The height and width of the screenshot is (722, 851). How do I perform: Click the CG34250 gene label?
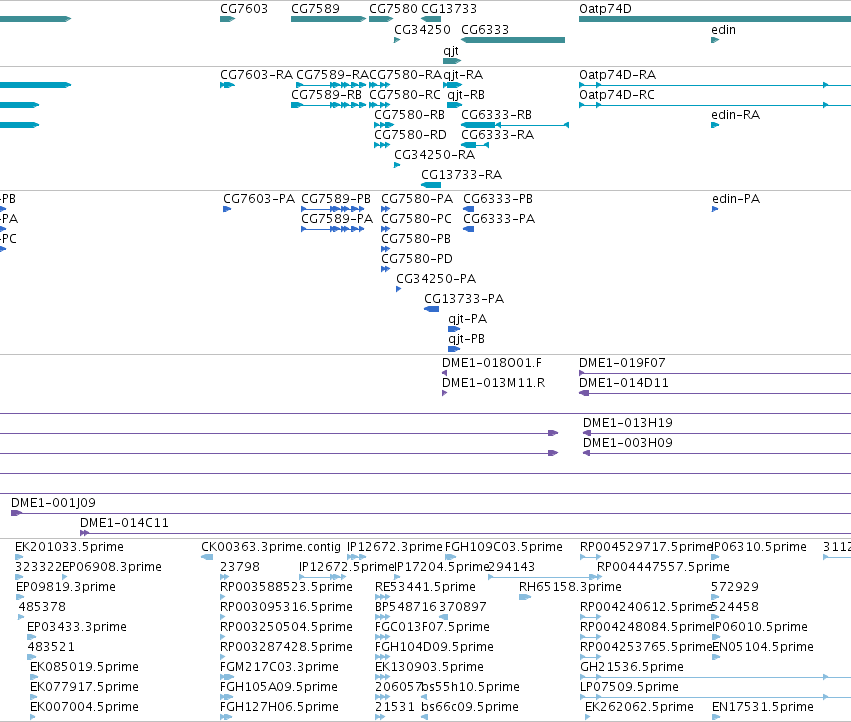tap(422, 30)
